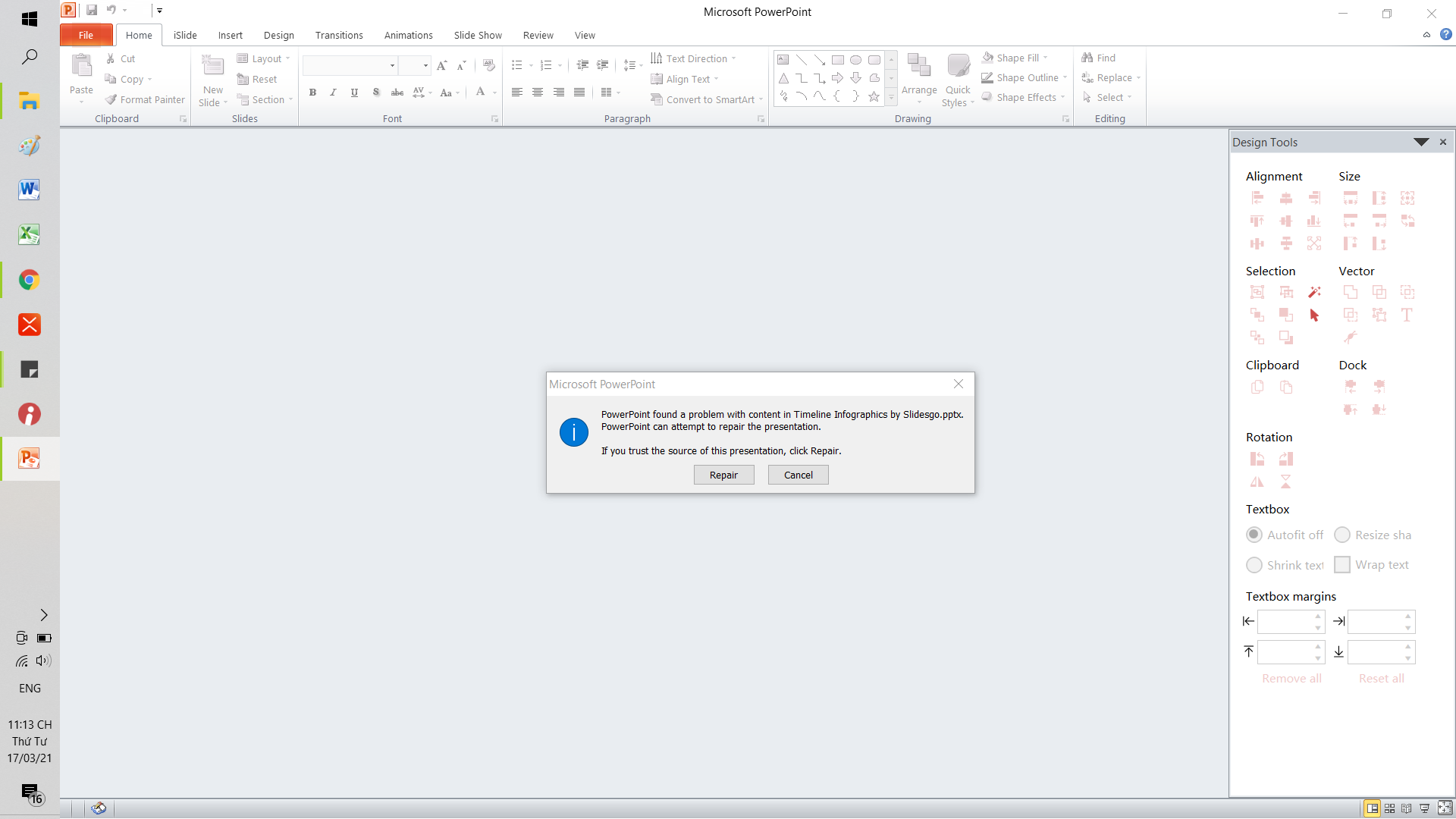The height and width of the screenshot is (819, 1456).
Task: Click the magic wand Selection icon
Action: (x=1314, y=292)
